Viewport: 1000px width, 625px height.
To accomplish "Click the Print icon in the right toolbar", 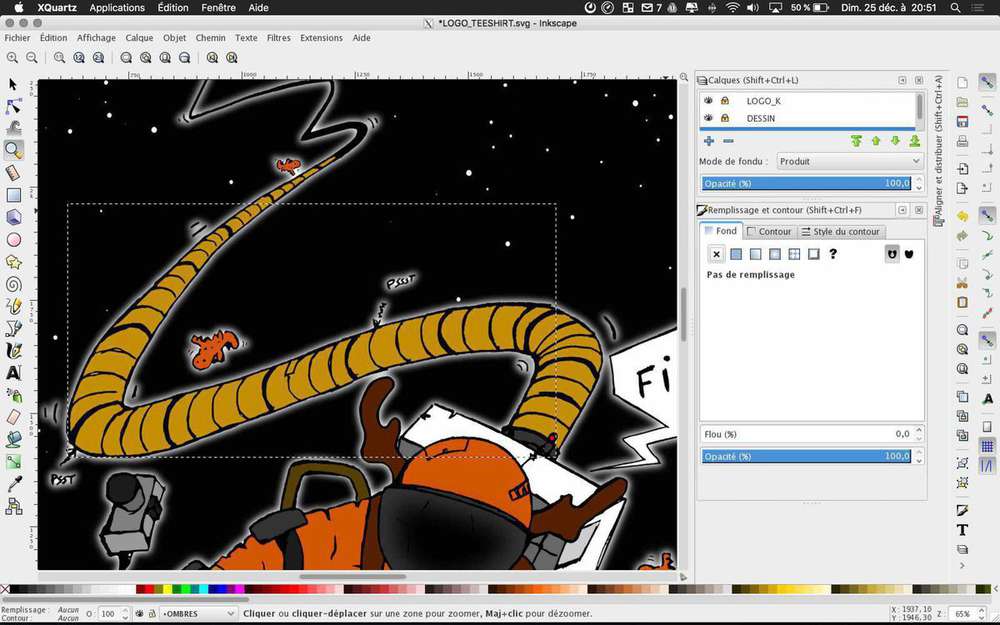I will (x=962, y=141).
